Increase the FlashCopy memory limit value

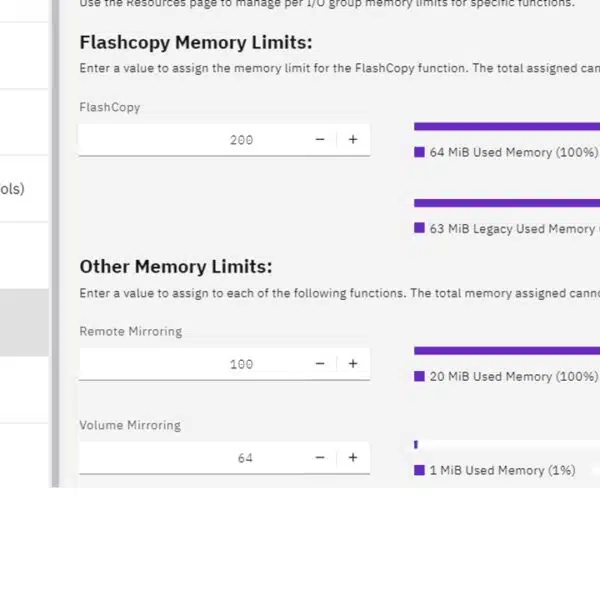353,140
